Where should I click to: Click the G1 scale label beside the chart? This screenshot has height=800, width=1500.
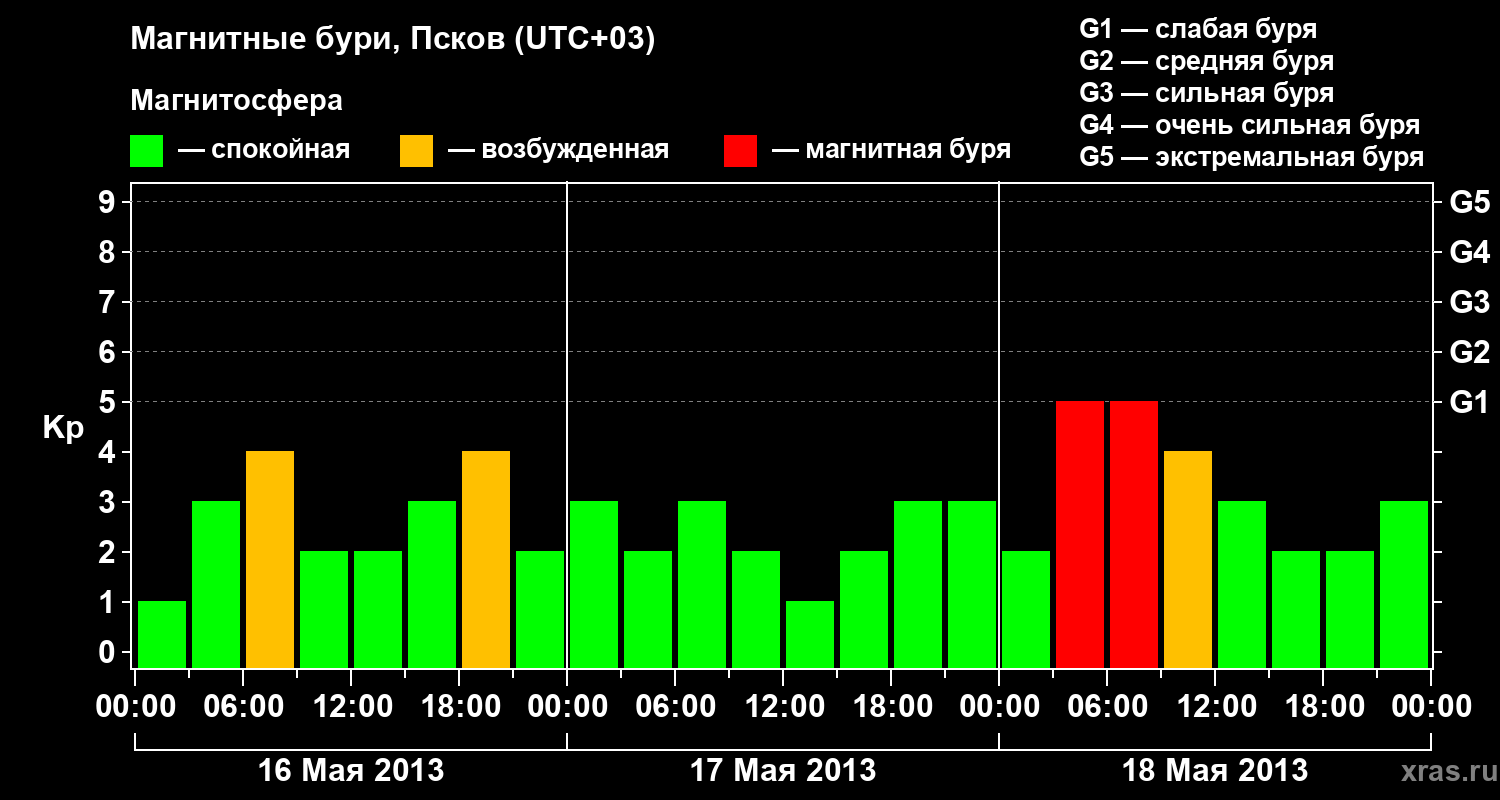point(1469,402)
